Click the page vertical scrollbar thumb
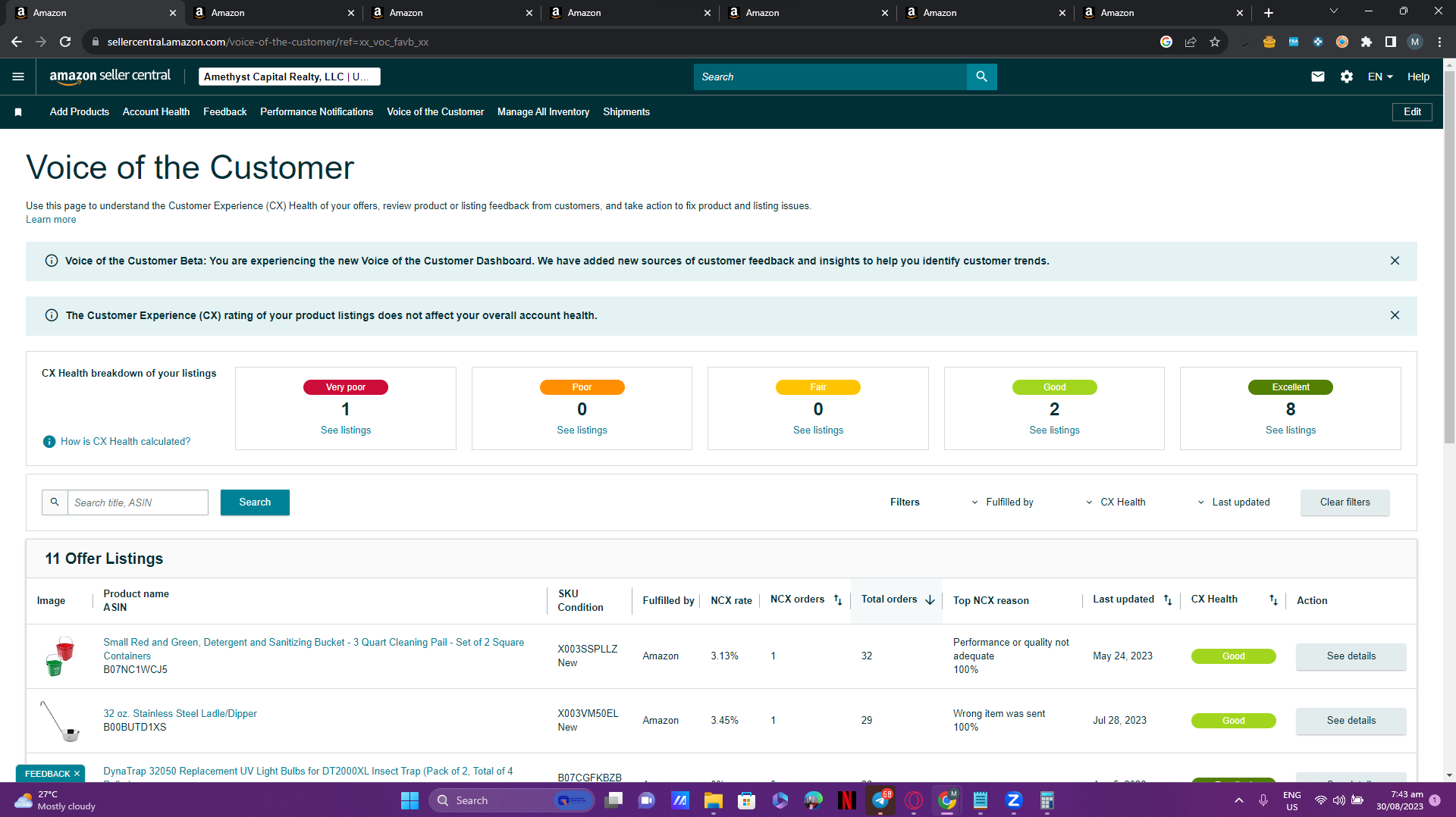The image size is (1456, 817). coord(1449,258)
